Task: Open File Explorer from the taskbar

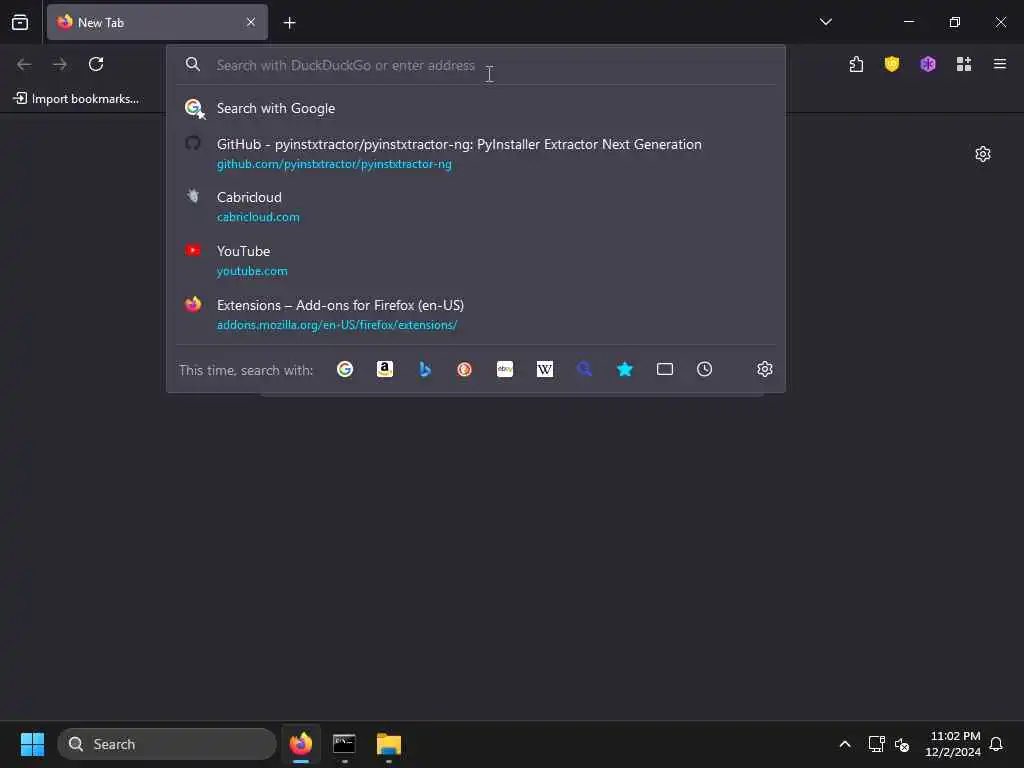Action: click(x=389, y=744)
